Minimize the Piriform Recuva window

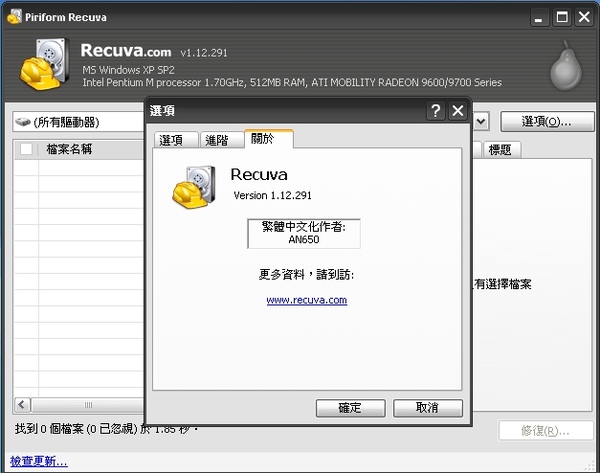pyautogui.click(x=539, y=17)
